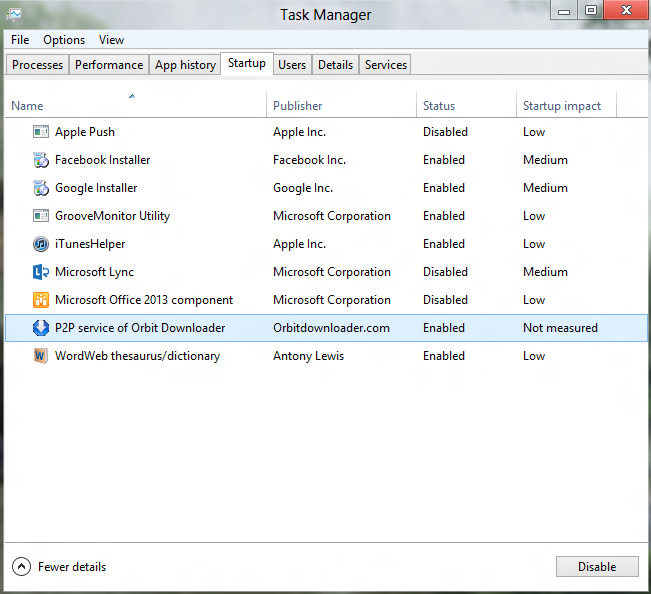This screenshot has height=594, width=651.
Task: Collapse view with Fewer details chevron
Action: (x=21, y=567)
